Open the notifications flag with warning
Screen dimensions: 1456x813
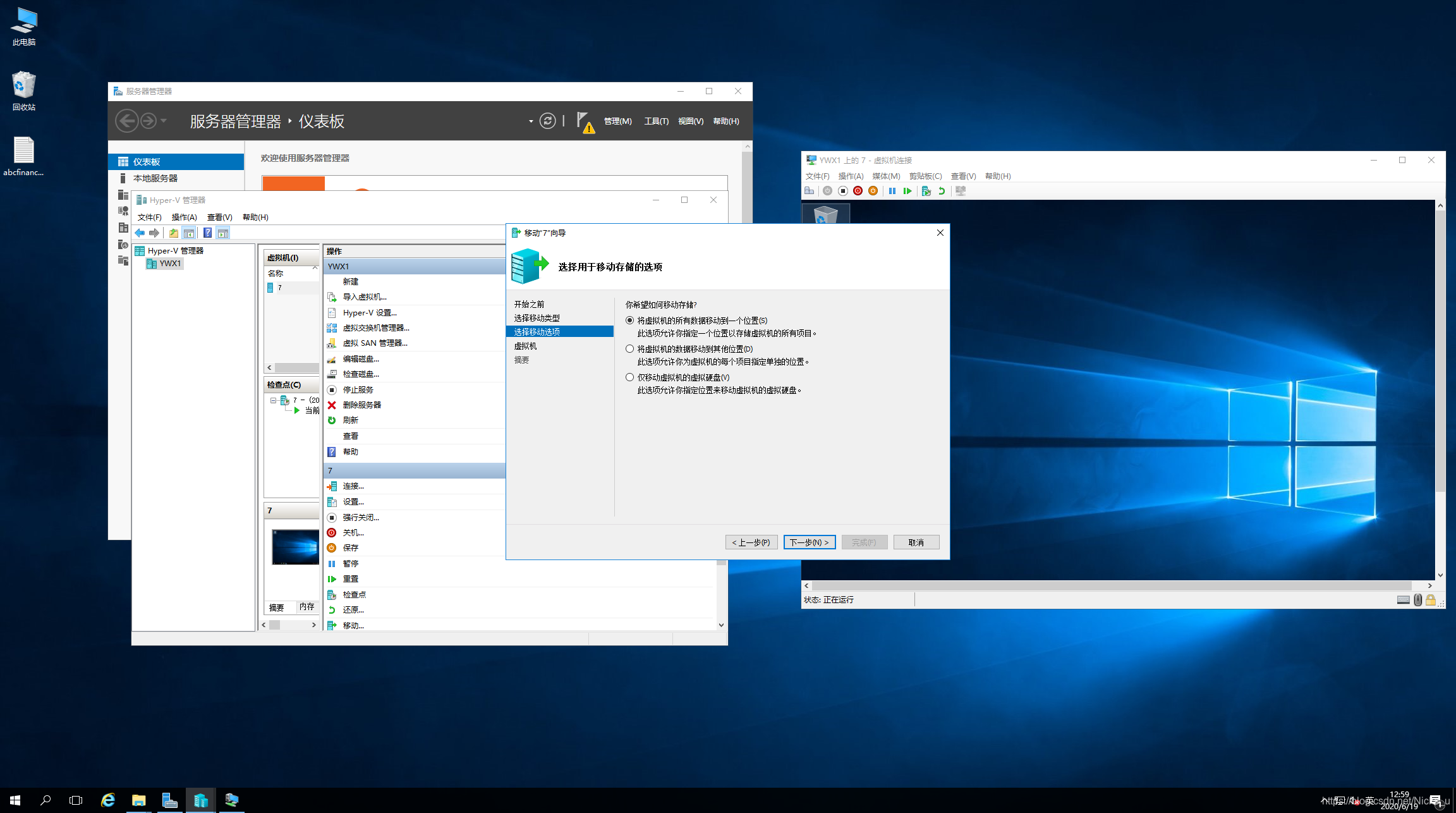click(x=585, y=121)
